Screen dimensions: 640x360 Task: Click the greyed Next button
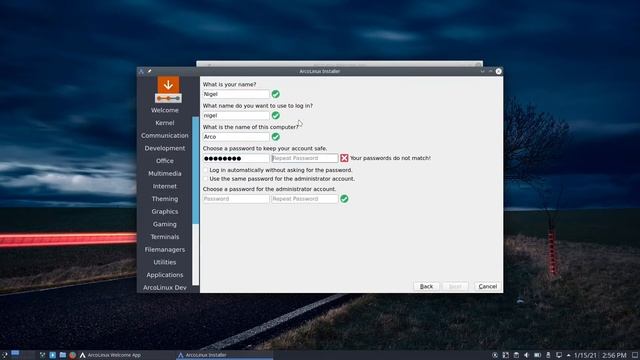455,287
